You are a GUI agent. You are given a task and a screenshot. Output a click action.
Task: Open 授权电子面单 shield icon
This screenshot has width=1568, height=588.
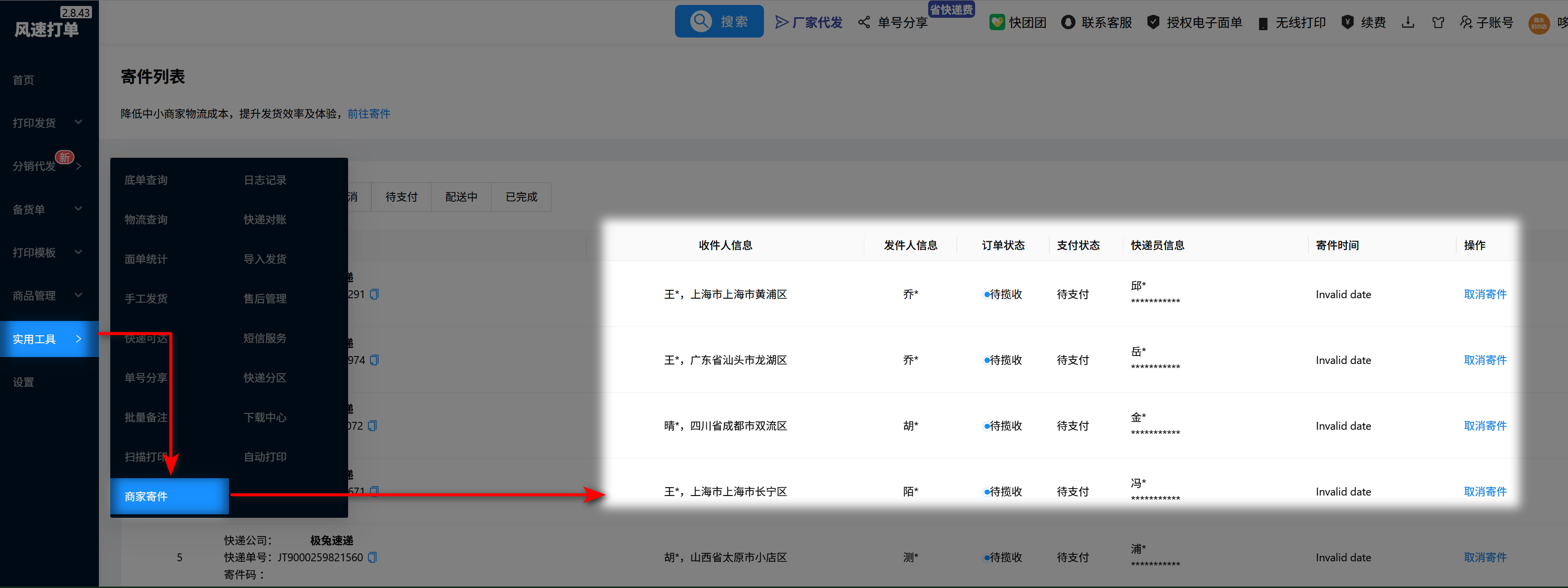pyautogui.click(x=1153, y=23)
